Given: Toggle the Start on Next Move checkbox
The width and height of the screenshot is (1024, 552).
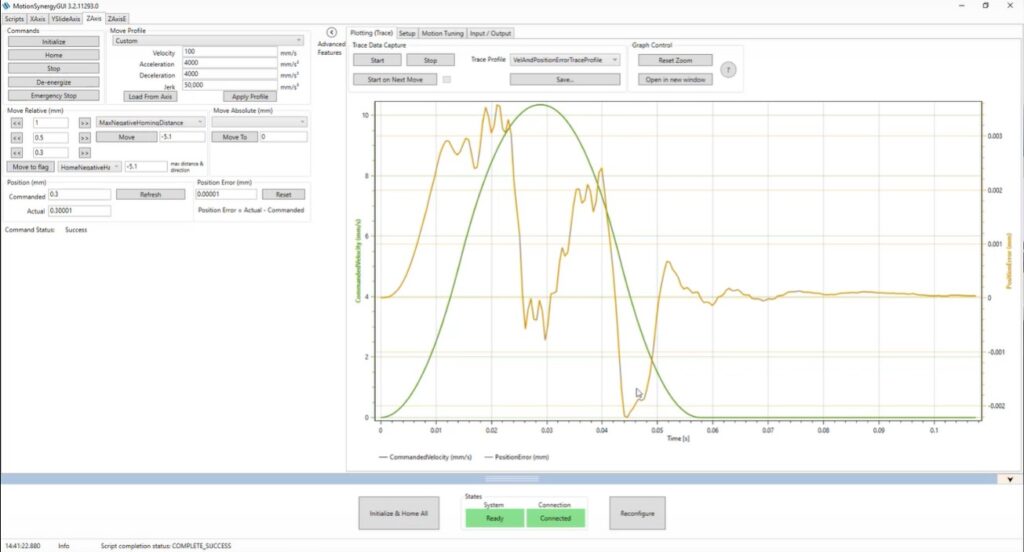Looking at the screenshot, I should (447, 80).
